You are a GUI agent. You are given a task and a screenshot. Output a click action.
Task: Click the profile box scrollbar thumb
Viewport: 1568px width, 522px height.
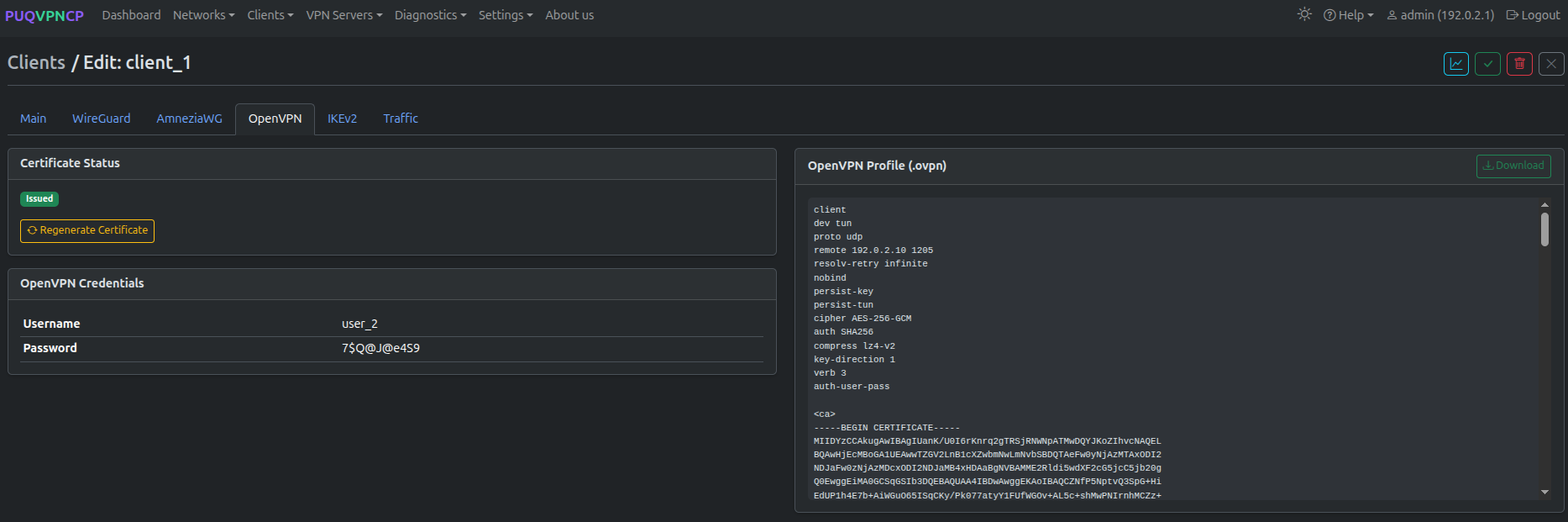1544,229
